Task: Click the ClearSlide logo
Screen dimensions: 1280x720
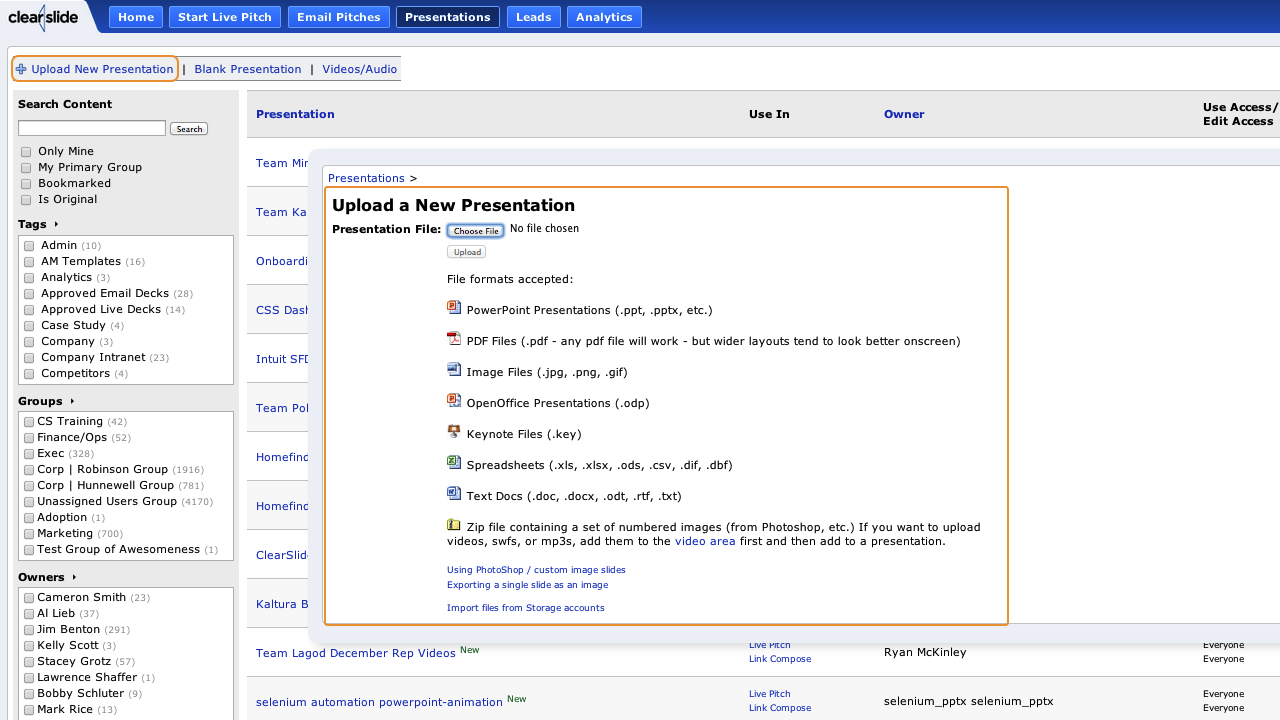Action: click(x=43, y=17)
